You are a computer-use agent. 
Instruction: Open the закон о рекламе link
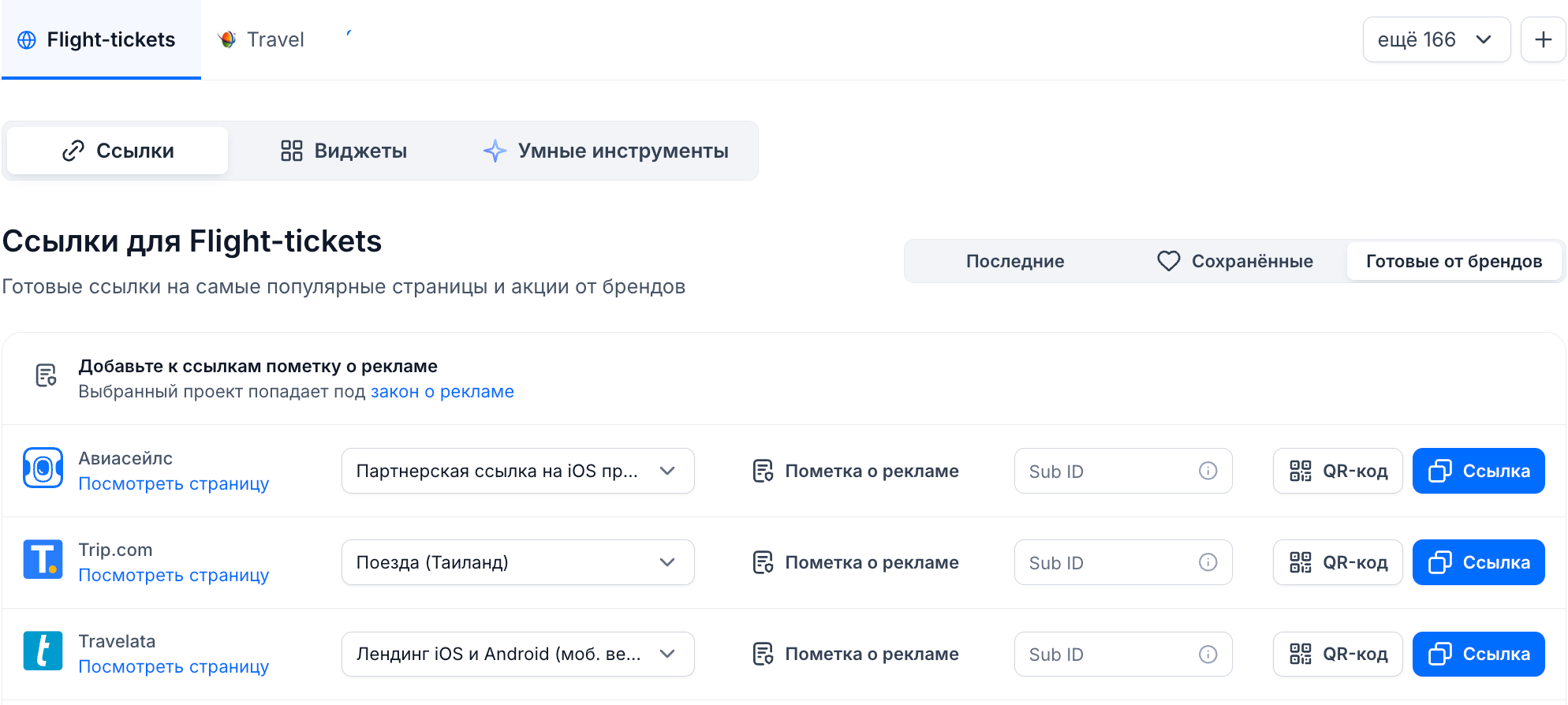pos(442,392)
